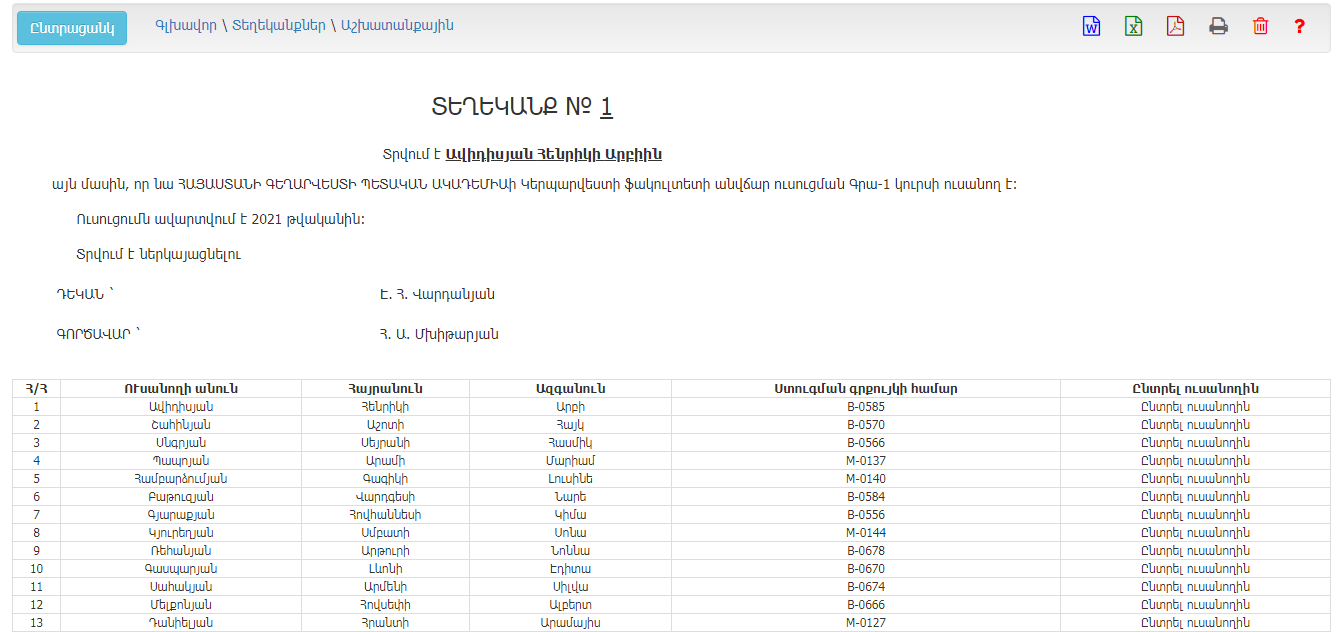
Task: Save the certificate as PDF
Action: tap(1175, 27)
